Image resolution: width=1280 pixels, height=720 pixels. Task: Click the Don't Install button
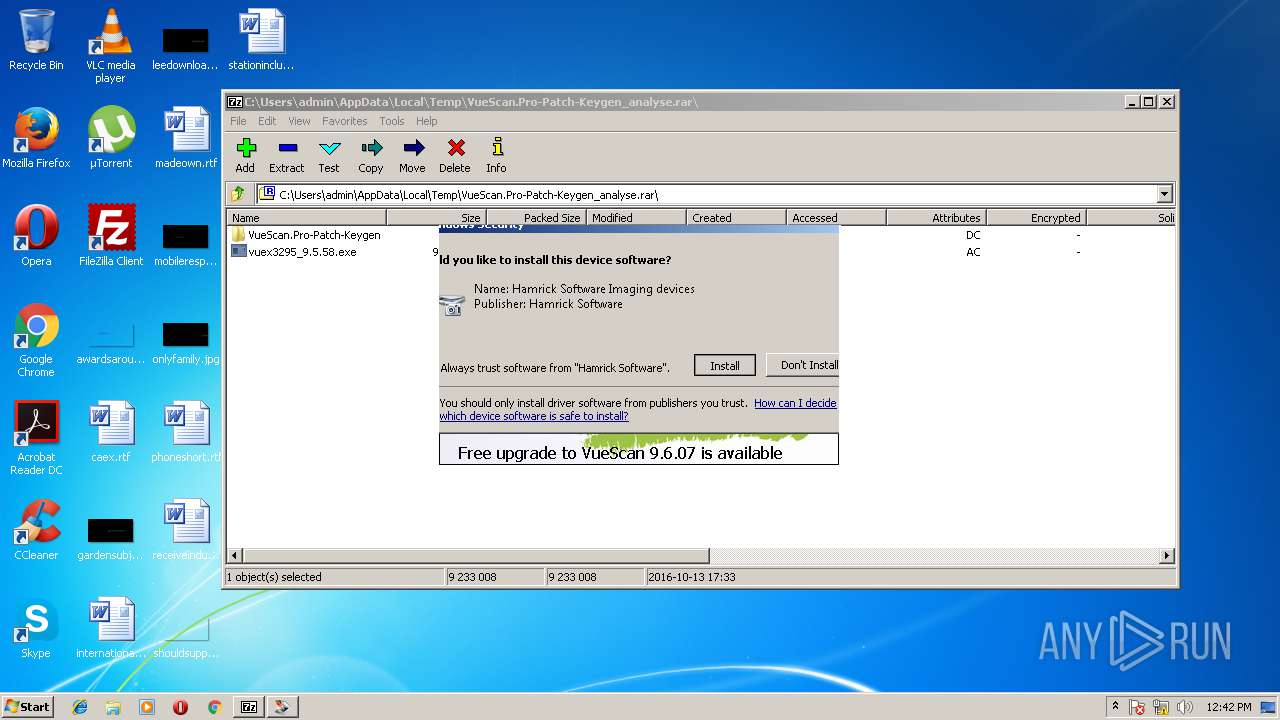803,365
